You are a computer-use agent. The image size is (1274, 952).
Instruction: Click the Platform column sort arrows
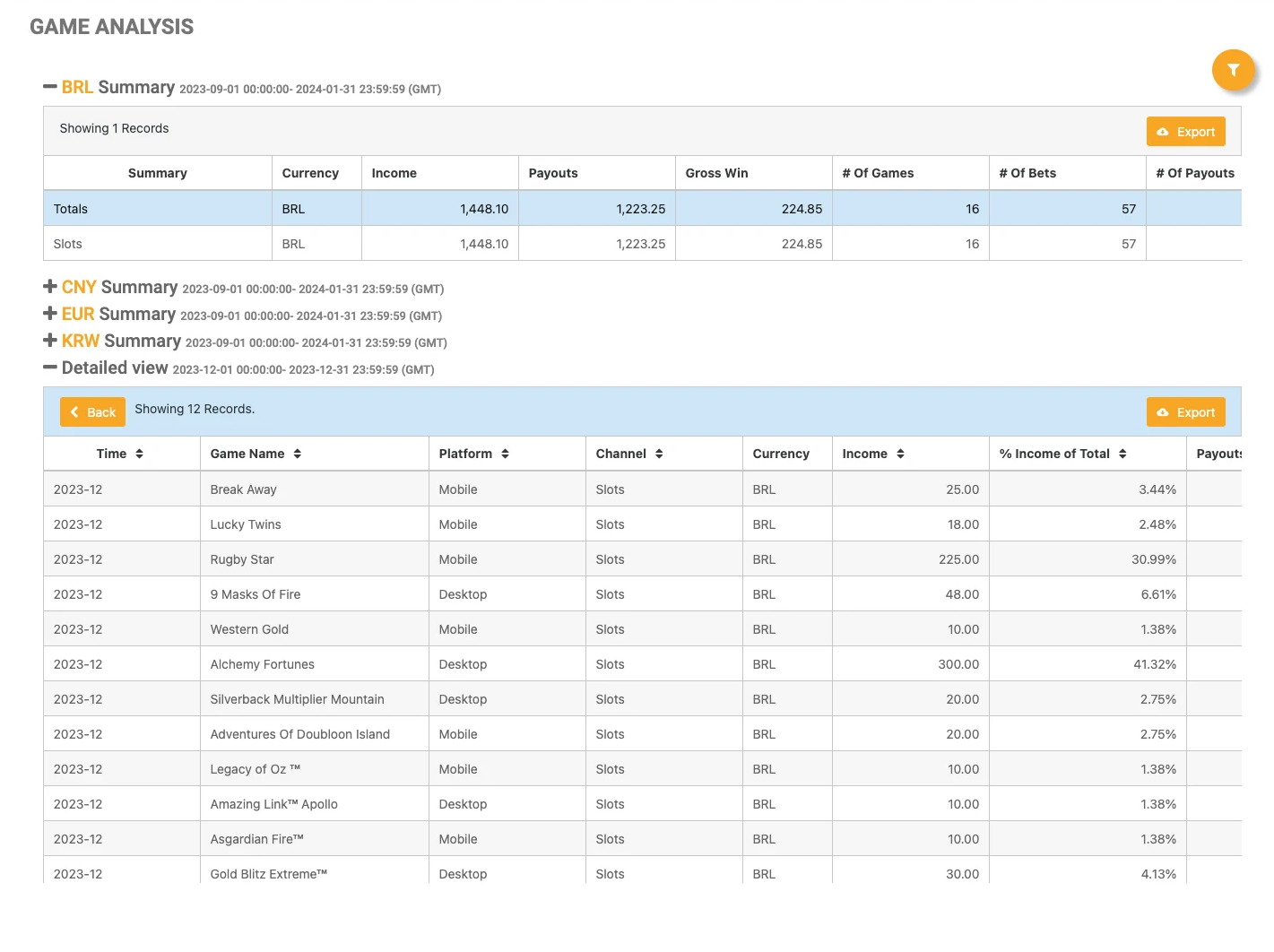coord(506,454)
